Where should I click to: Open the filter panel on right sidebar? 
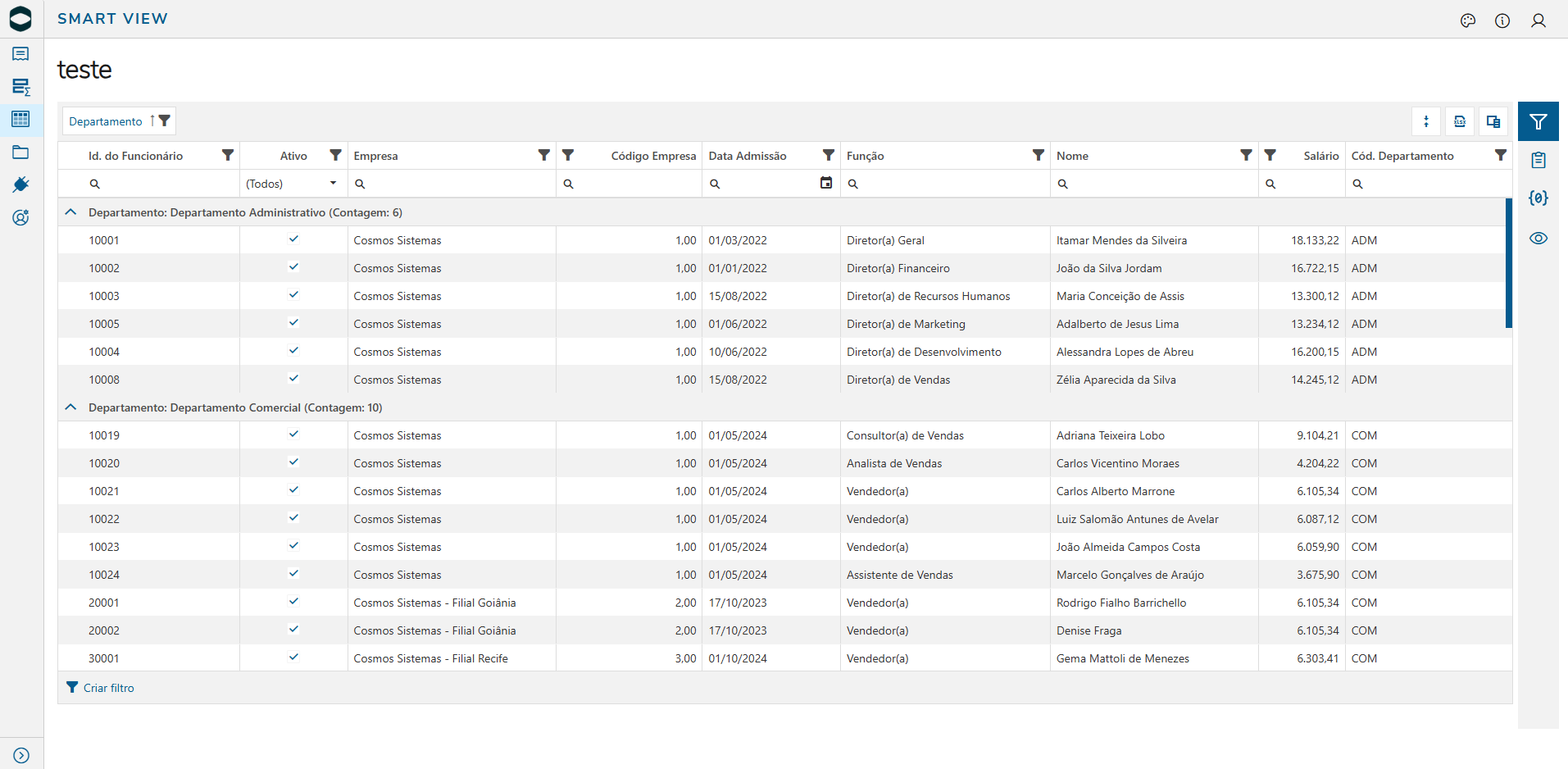(1538, 122)
